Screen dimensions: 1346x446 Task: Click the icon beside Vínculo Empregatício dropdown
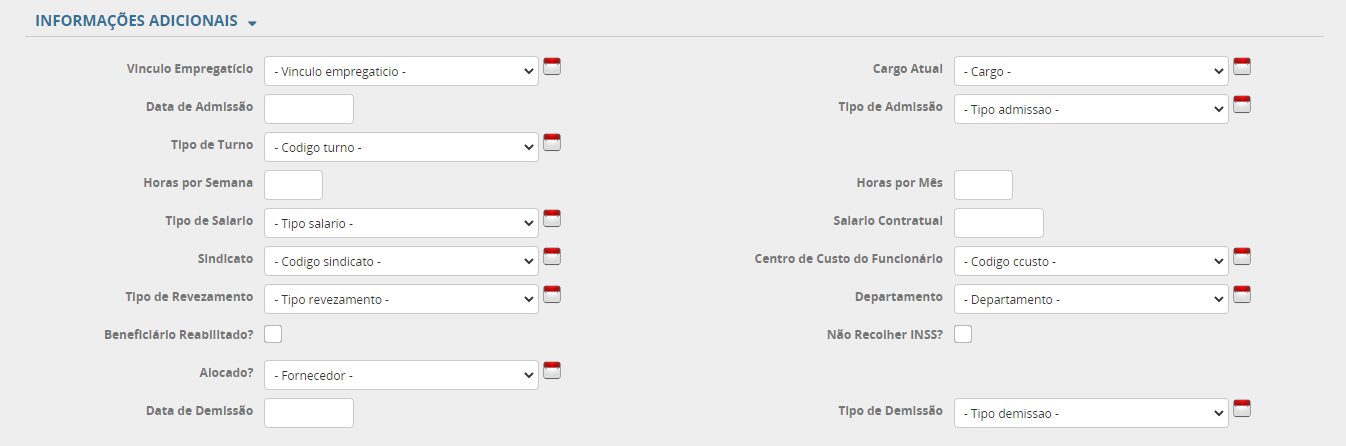[552, 67]
